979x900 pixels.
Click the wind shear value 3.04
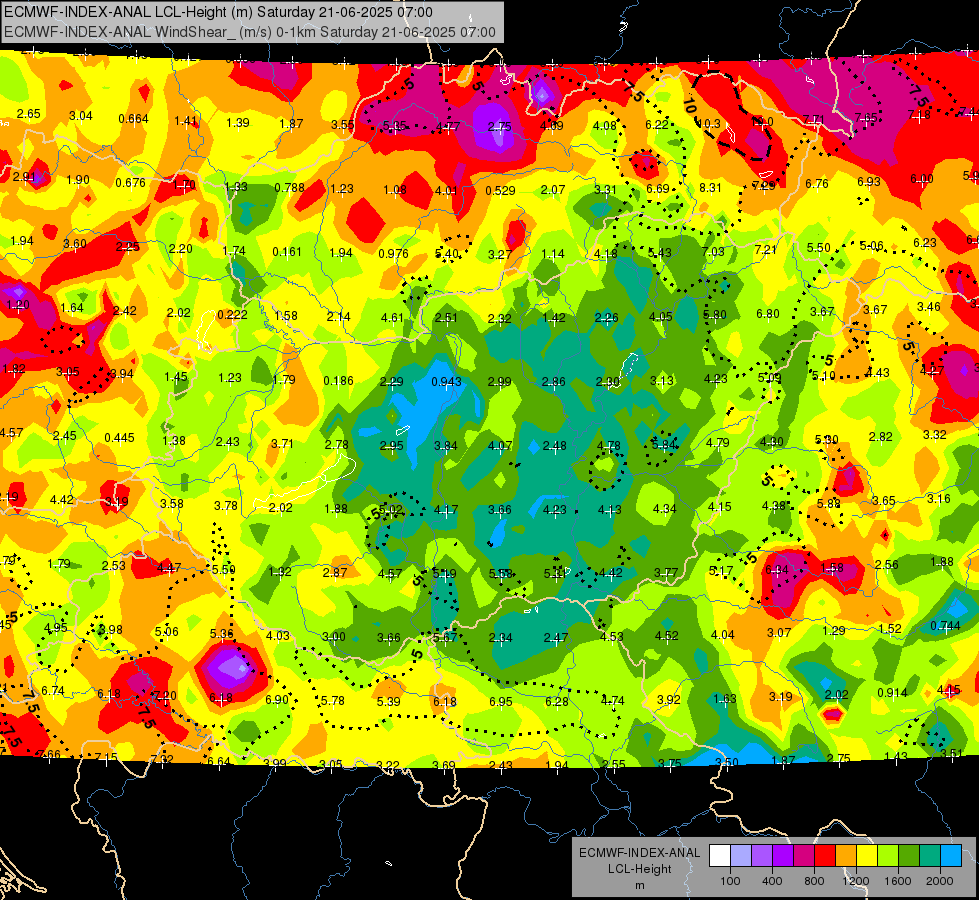(x=81, y=115)
